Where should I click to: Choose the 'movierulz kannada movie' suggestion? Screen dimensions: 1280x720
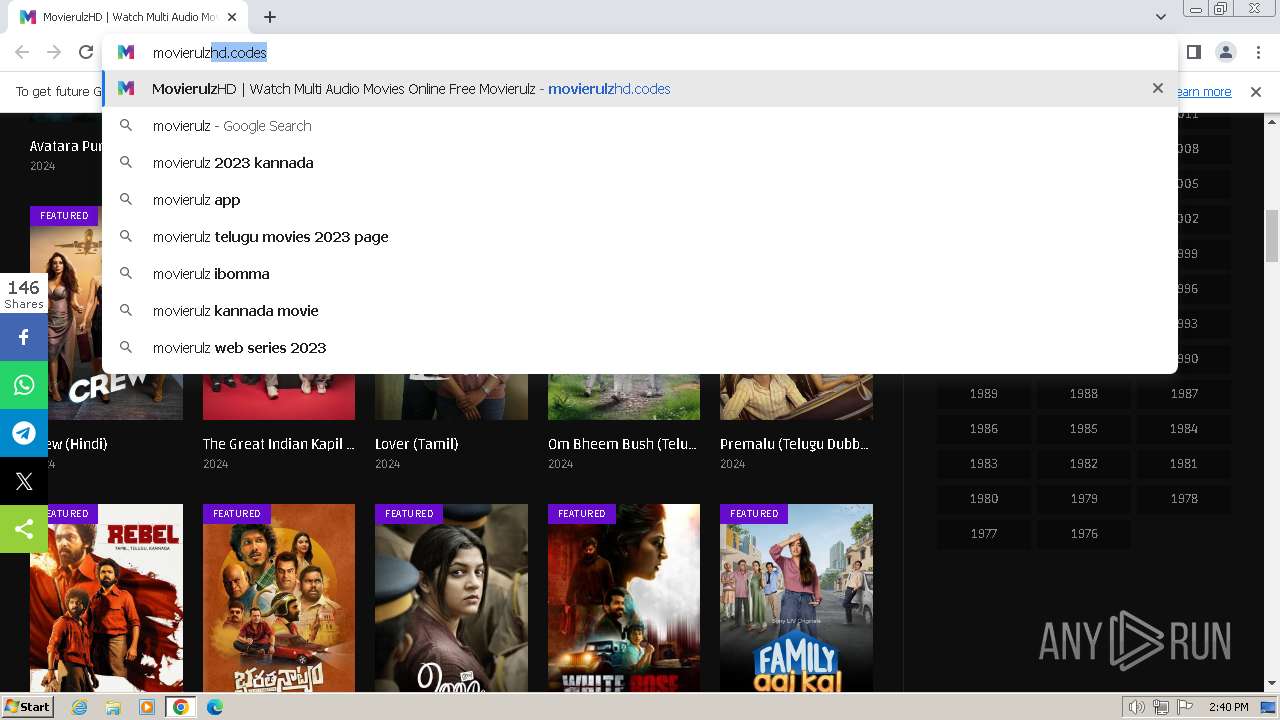tap(640, 311)
